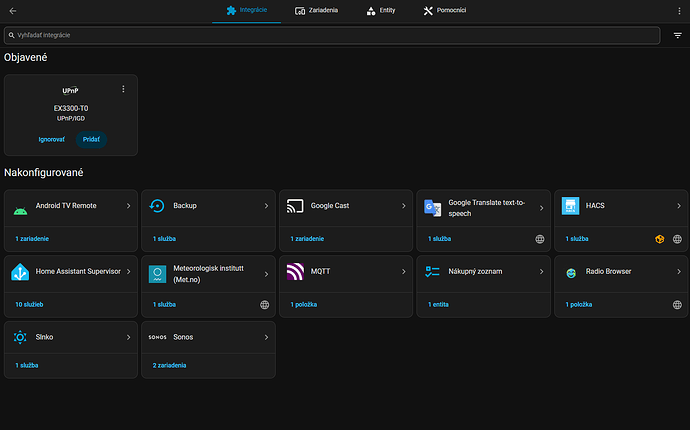690x430 pixels.
Task: Open the Pomocníci tab
Action: pyautogui.click(x=444, y=11)
